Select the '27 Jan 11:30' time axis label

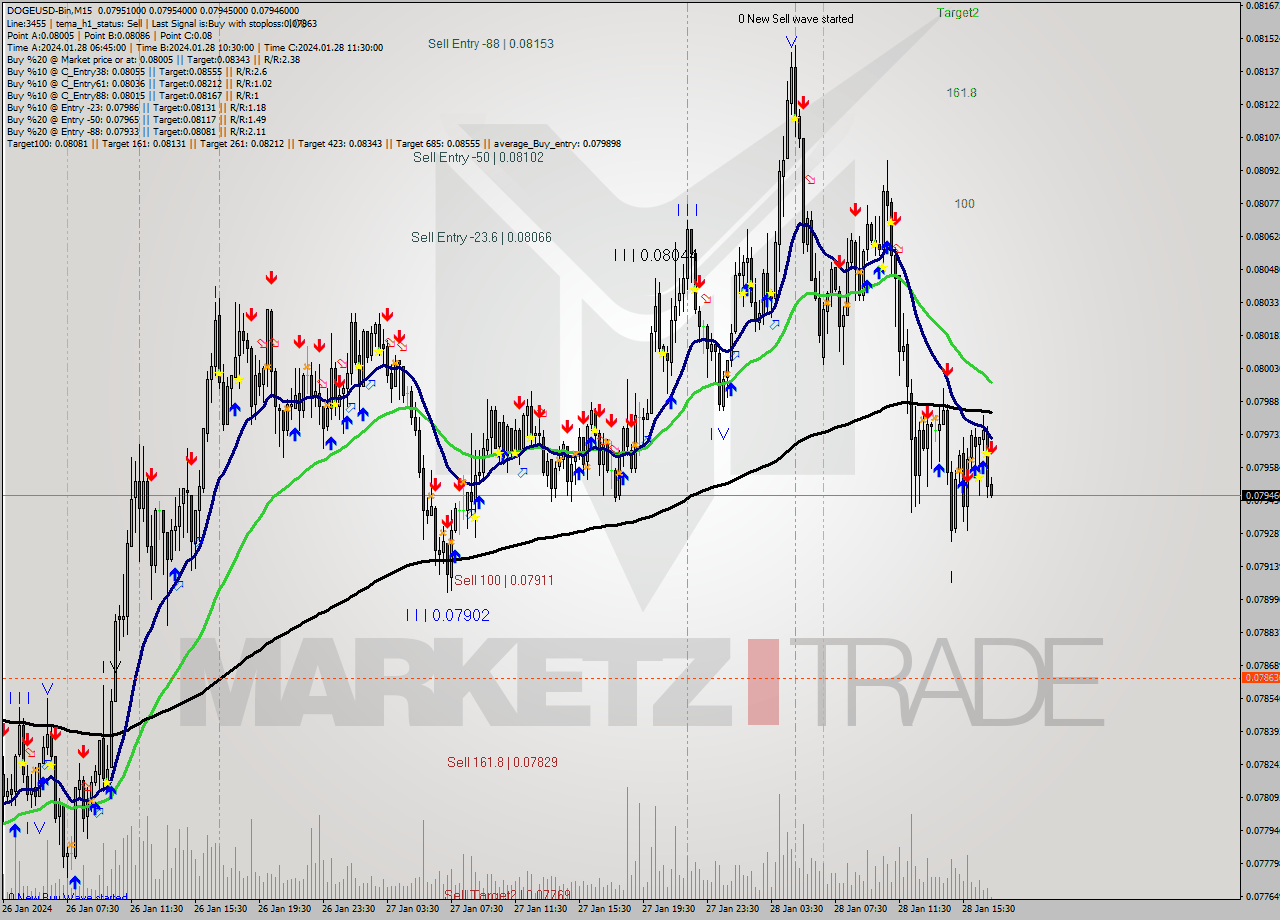click(540, 909)
